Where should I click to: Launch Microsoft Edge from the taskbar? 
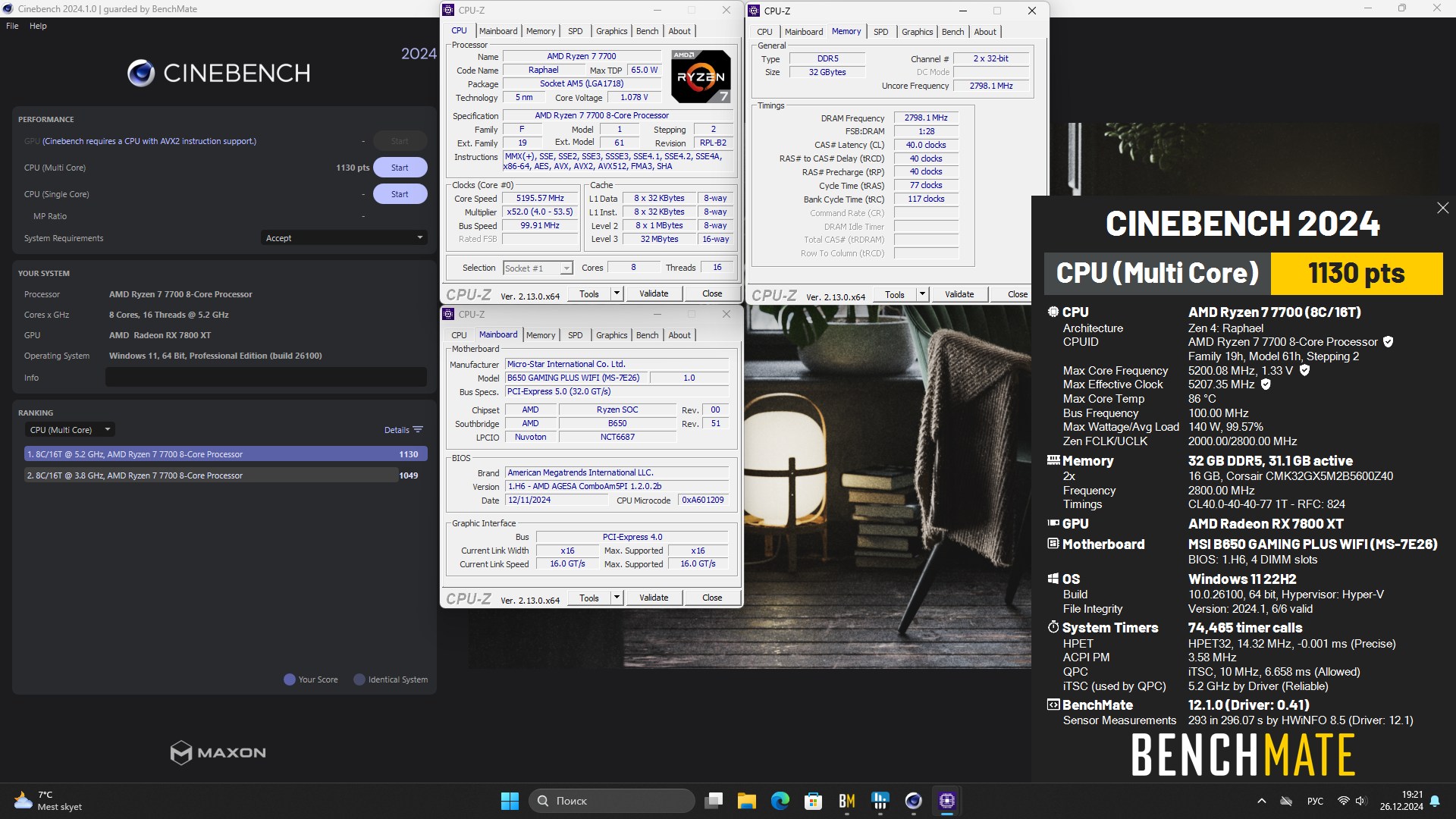coord(780,801)
